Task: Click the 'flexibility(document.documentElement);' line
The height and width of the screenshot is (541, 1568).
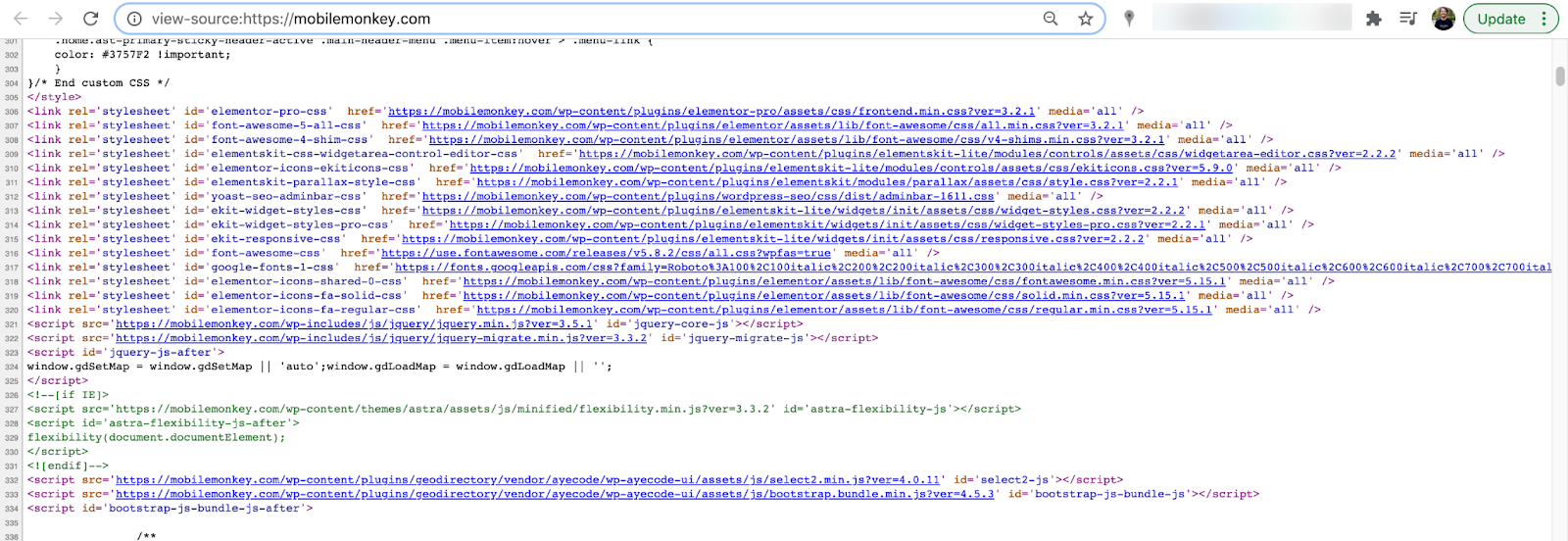Action: [x=156, y=438]
